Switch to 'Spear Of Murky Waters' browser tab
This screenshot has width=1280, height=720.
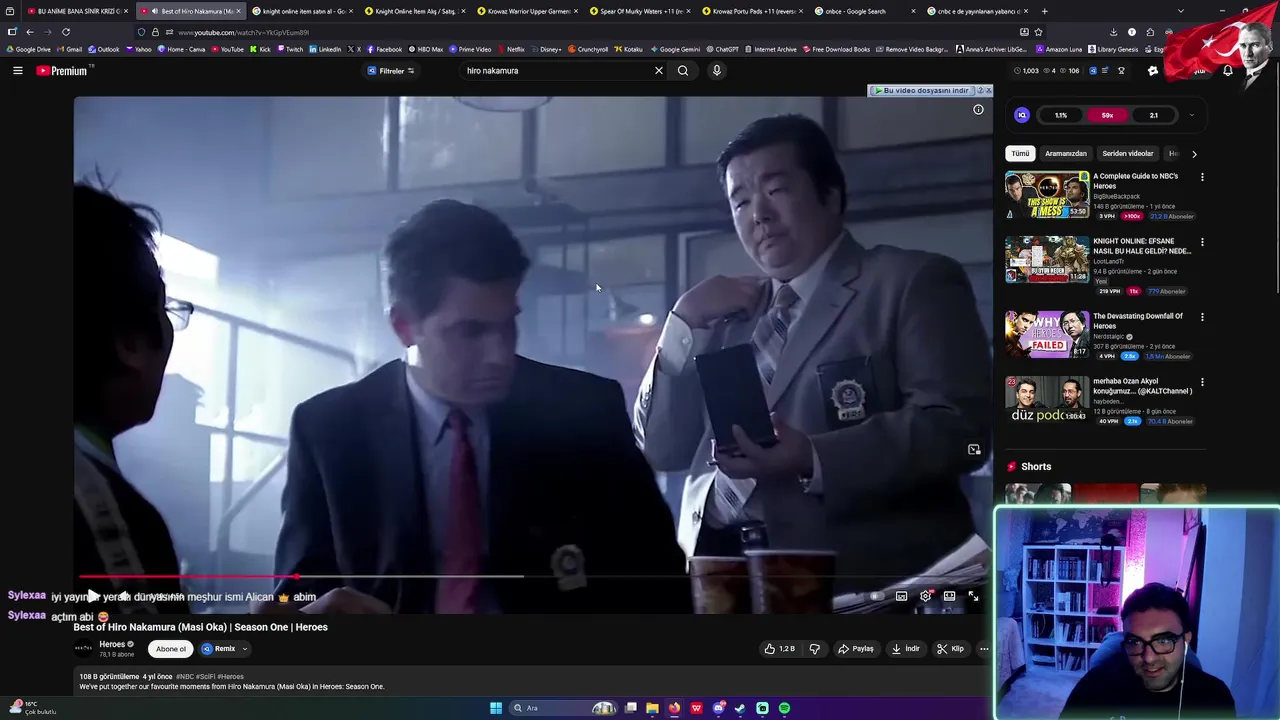638,11
